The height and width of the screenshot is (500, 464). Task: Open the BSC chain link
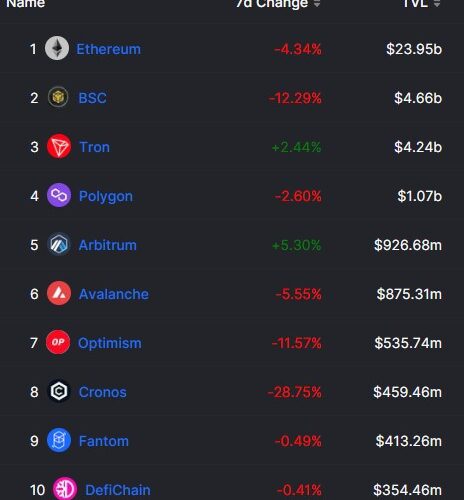(92, 98)
